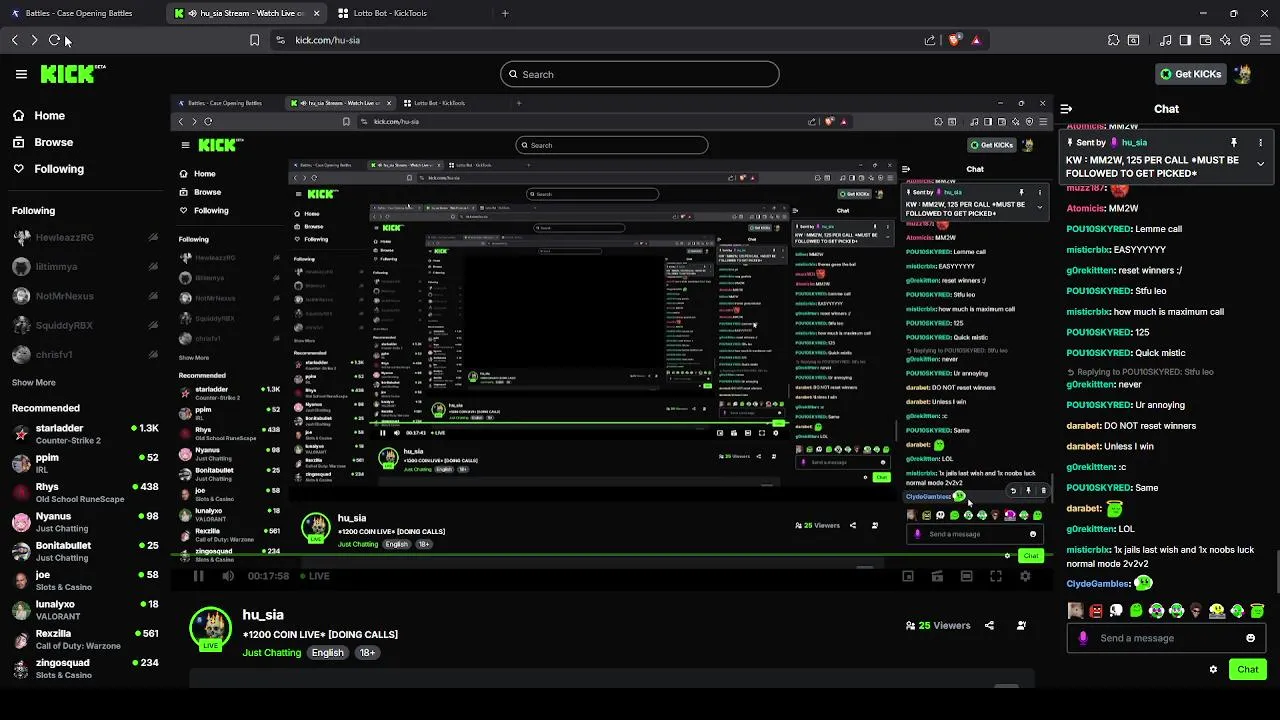The height and width of the screenshot is (720, 1280).
Task: Open the browser share icon
Action: pyautogui.click(x=930, y=40)
